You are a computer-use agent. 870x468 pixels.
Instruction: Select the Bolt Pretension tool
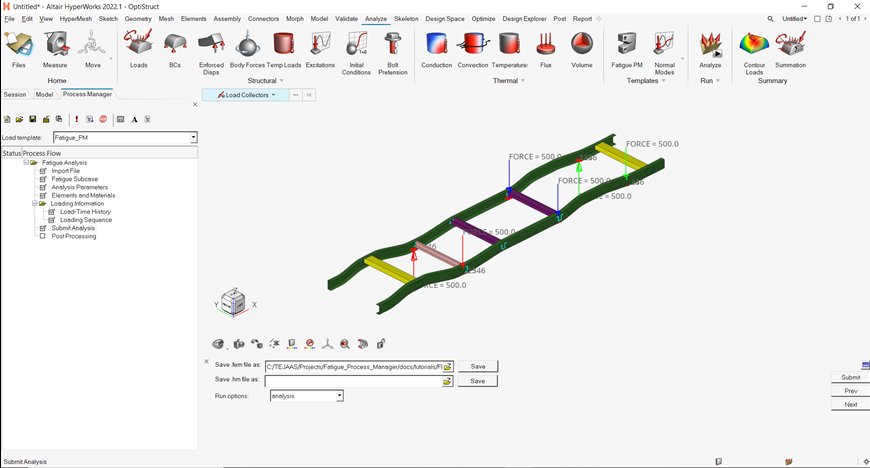[x=393, y=47]
